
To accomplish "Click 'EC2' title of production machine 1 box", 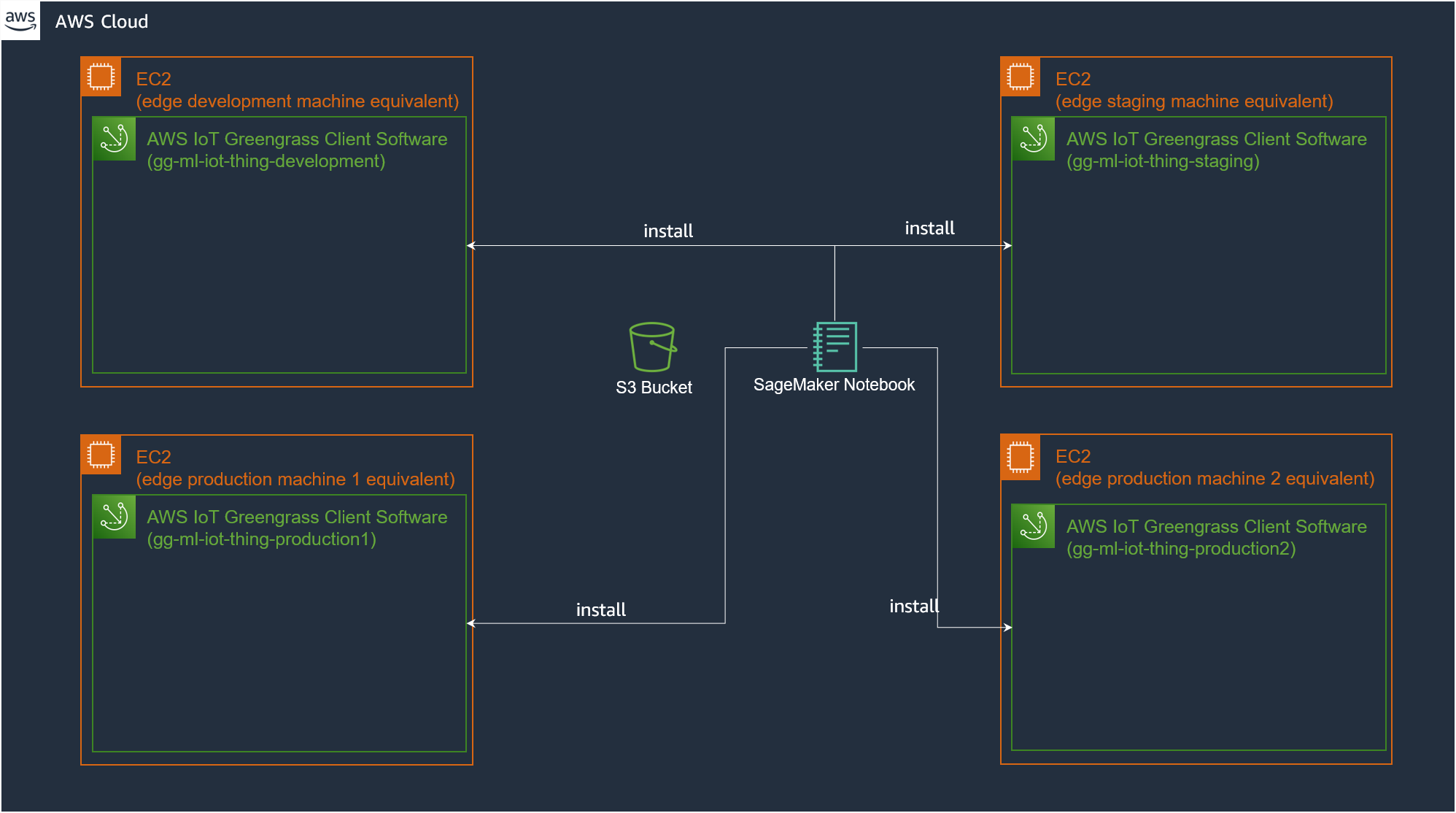I will pyautogui.click(x=153, y=457).
